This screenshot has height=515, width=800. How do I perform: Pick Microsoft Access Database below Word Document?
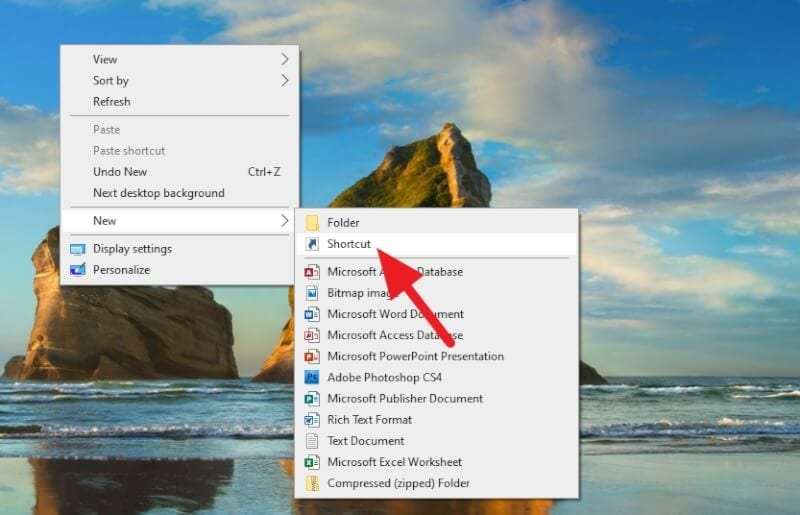(437, 335)
